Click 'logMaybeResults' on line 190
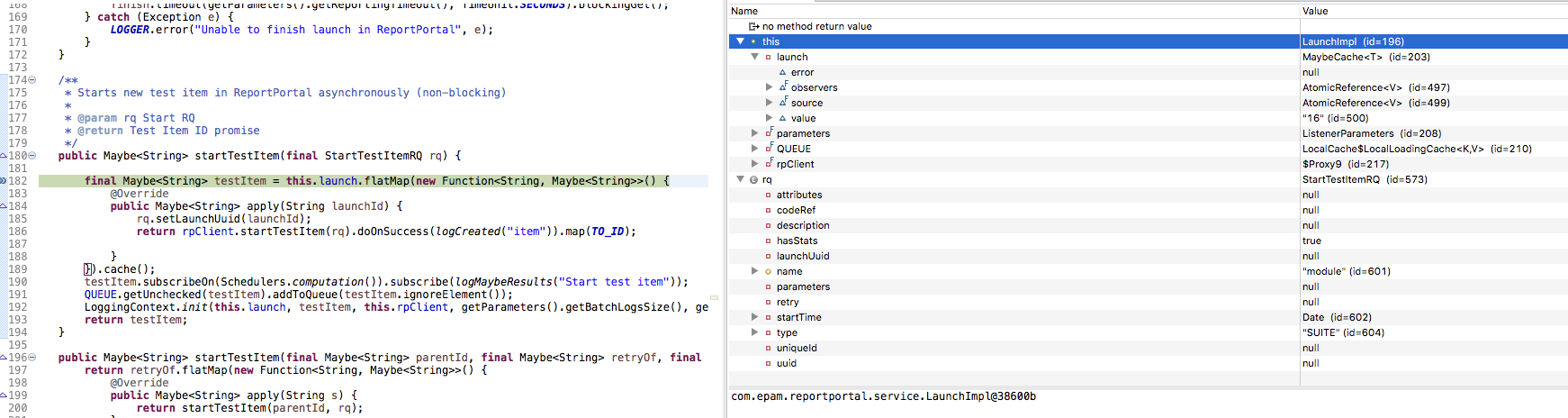 pos(504,282)
